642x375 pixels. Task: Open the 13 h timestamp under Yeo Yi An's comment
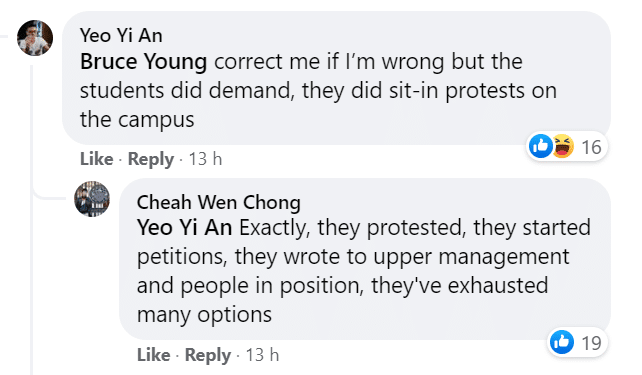point(205,159)
